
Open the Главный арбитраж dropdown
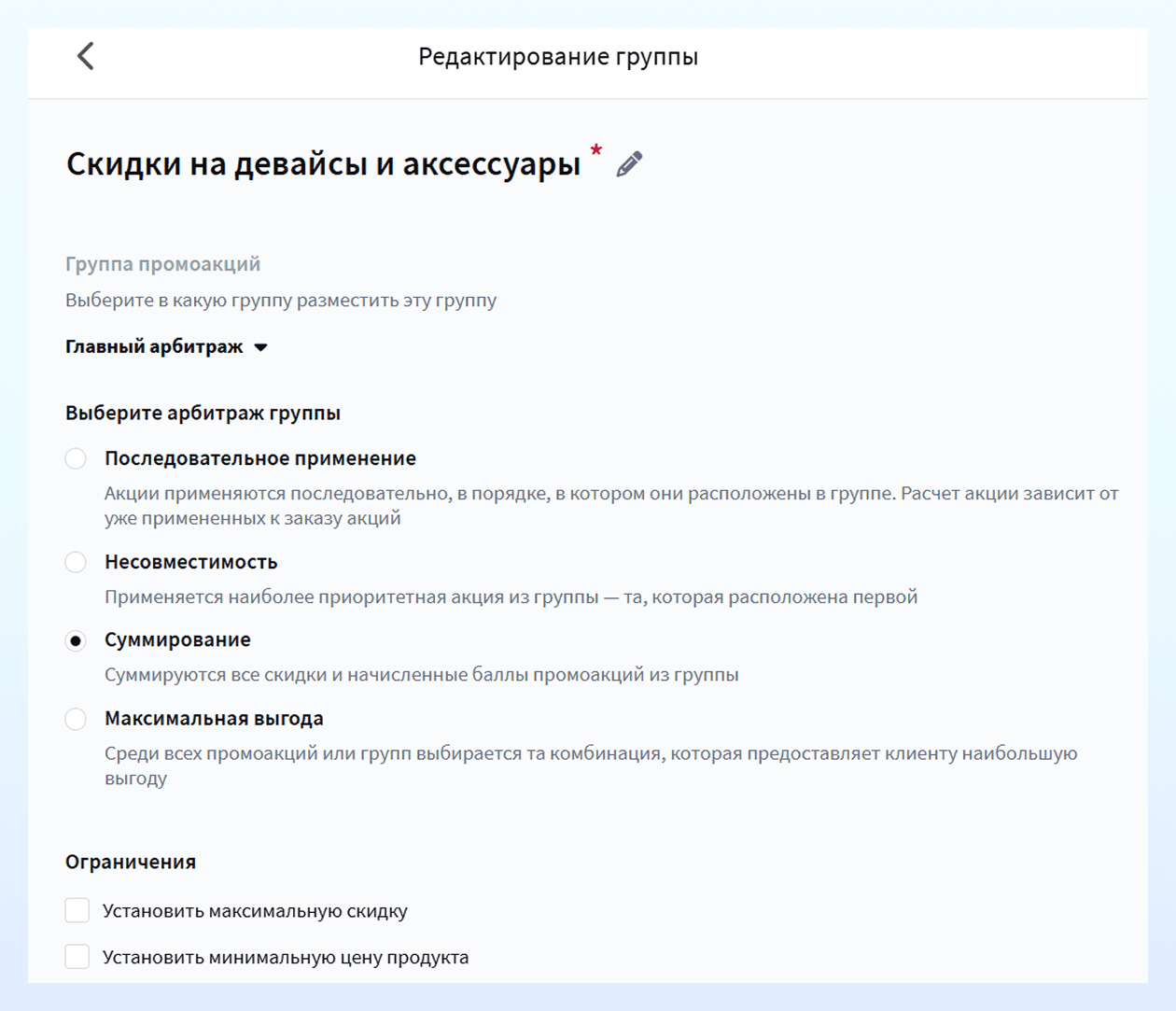(x=166, y=346)
